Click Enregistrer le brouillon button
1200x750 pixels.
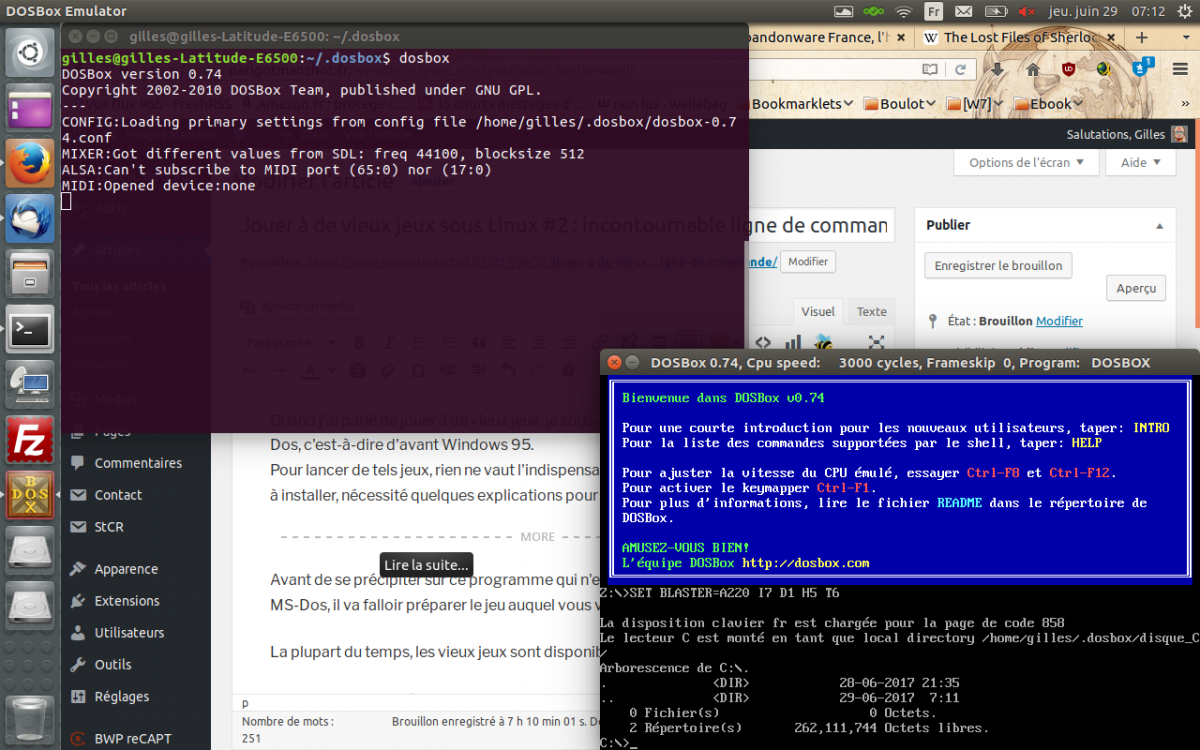tap(998, 266)
